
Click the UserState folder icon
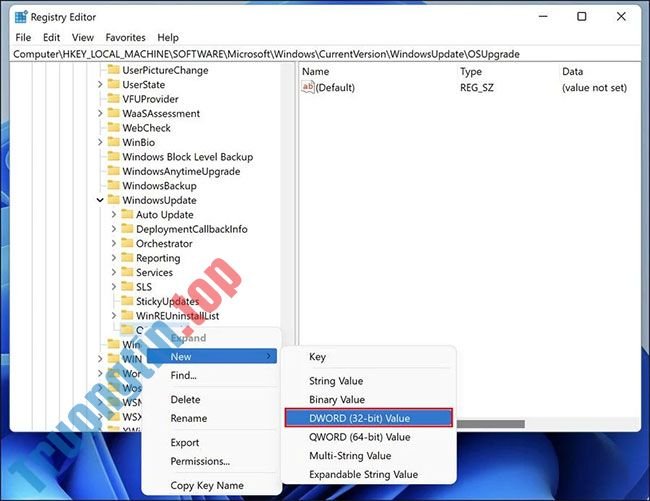tap(114, 84)
